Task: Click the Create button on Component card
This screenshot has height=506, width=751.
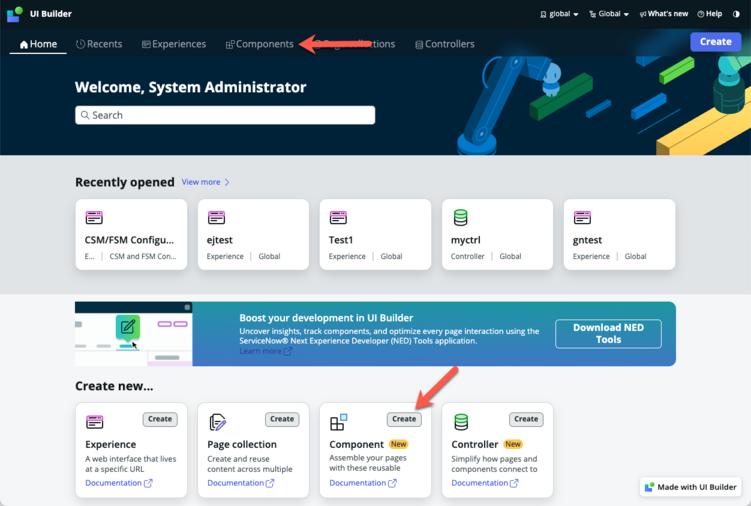Action: 404,419
